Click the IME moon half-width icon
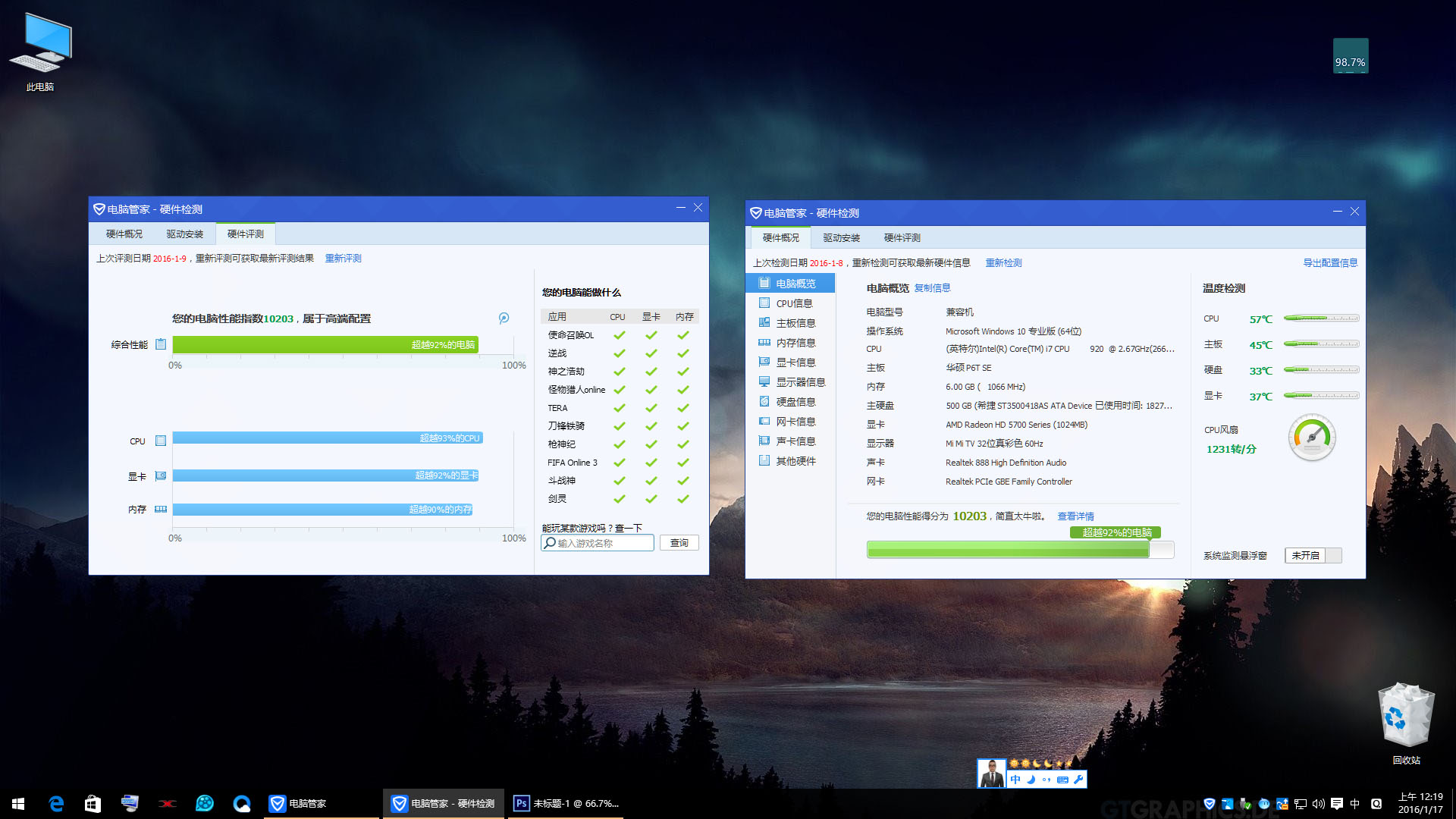 pos(1031,780)
